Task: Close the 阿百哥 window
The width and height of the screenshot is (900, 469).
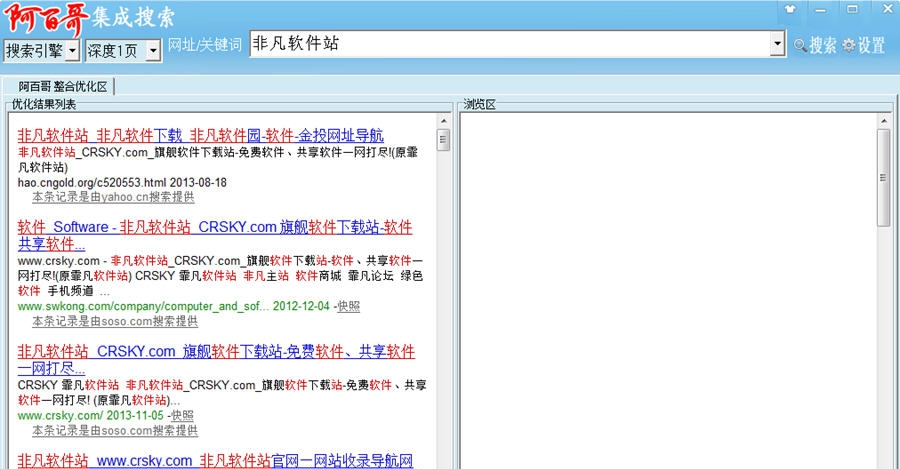Action: (x=887, y=9)
